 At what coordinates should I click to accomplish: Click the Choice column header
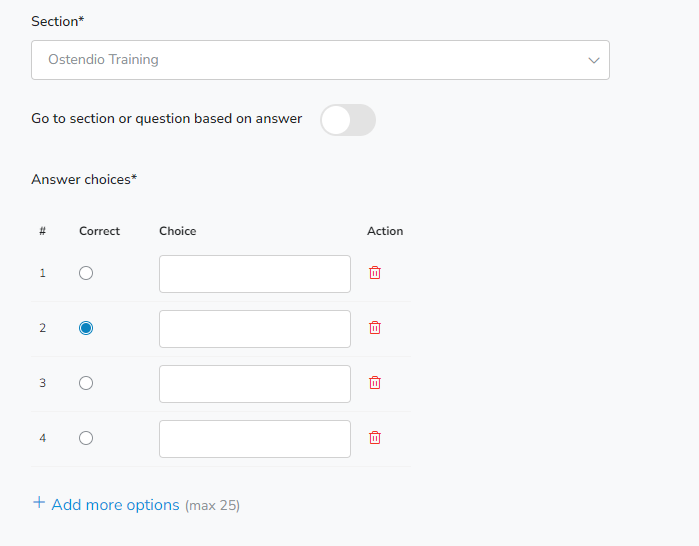177,231
